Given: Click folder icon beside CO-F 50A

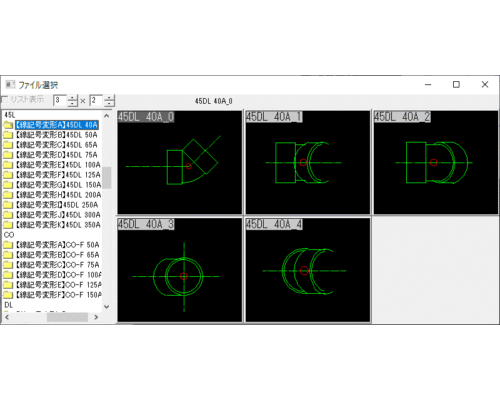Looking at the screenshot, I should pos(8,245).
